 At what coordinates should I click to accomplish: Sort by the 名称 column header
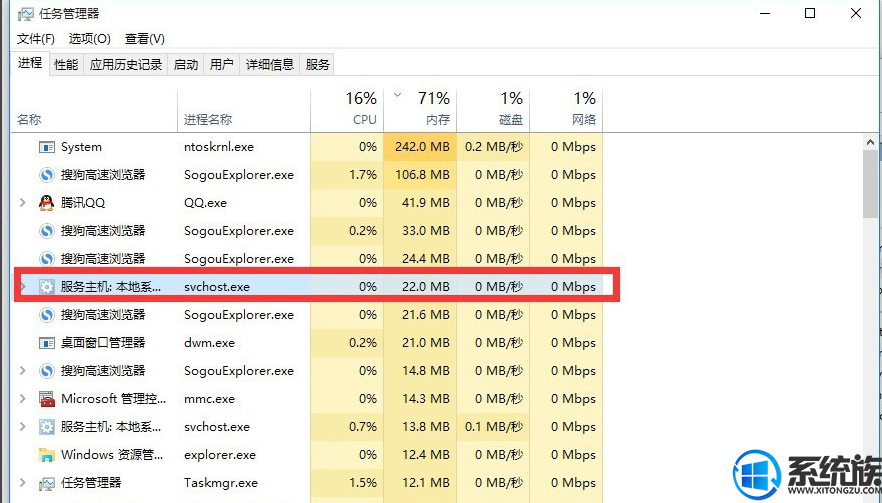pos(94,110)
